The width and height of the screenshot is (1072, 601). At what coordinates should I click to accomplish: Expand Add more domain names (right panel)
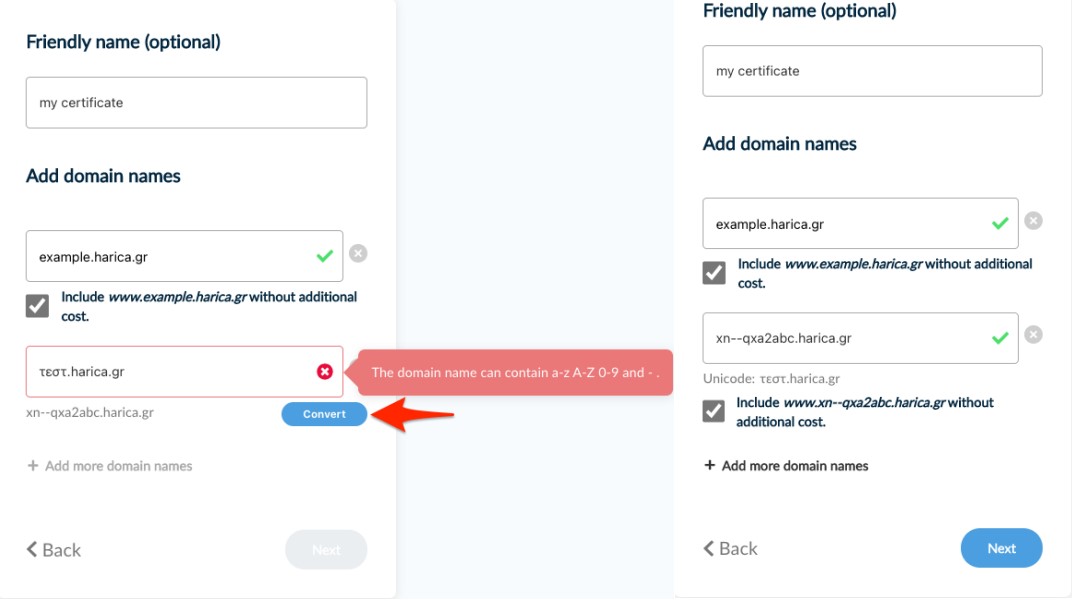[787, 466]
